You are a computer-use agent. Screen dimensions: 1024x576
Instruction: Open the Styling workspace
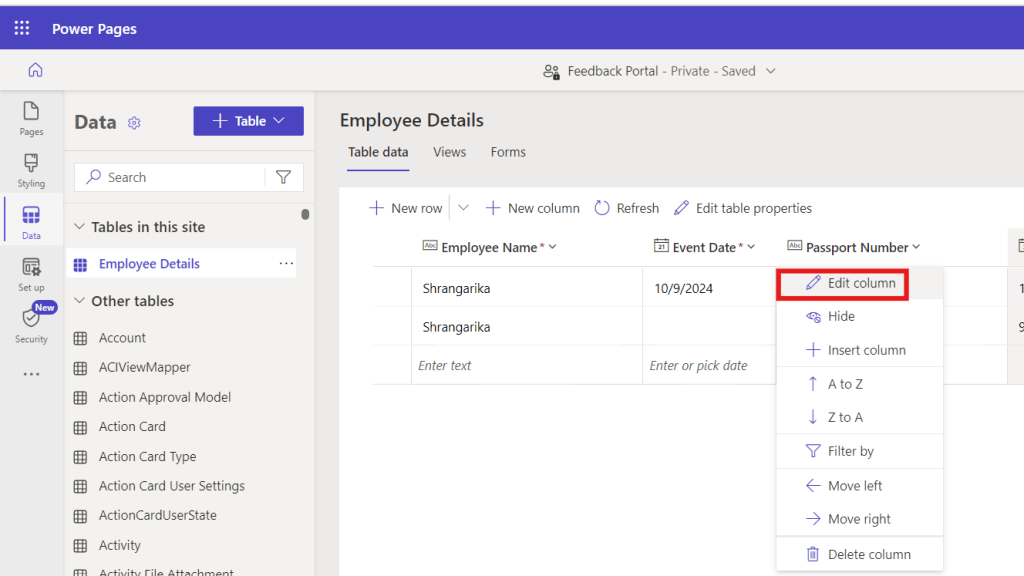[x=31, y=170]
